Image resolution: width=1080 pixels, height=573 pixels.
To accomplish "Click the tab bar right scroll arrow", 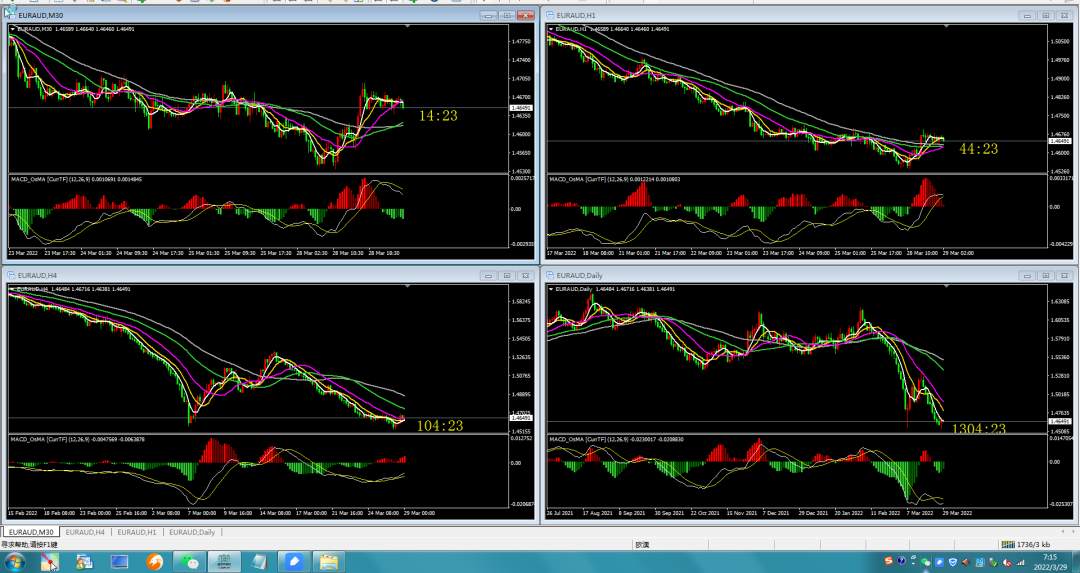I will point(1073,532).
